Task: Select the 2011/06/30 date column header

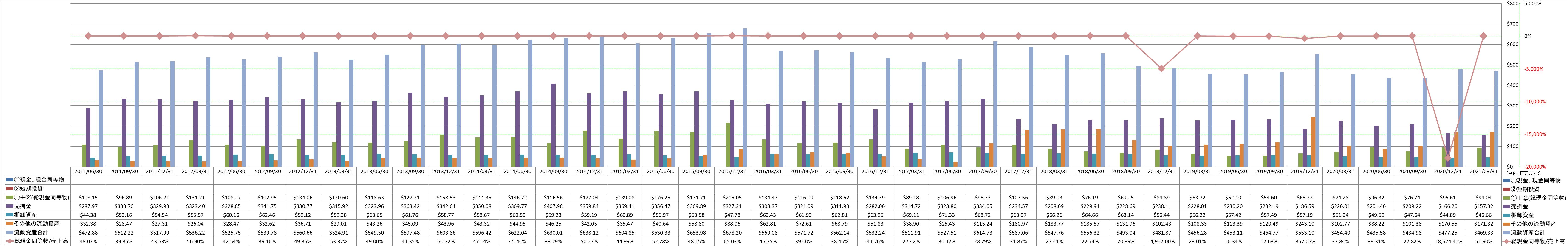Action: tap(88, 172)
